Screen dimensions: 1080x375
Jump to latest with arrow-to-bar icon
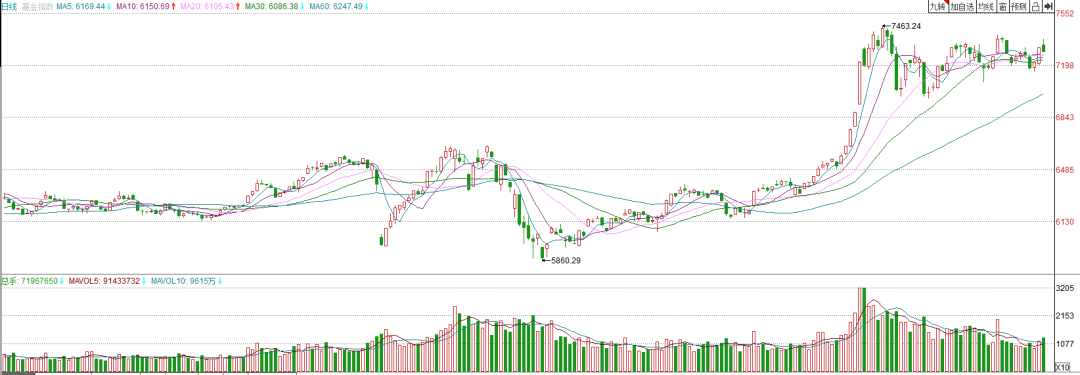pos(1048,6)
